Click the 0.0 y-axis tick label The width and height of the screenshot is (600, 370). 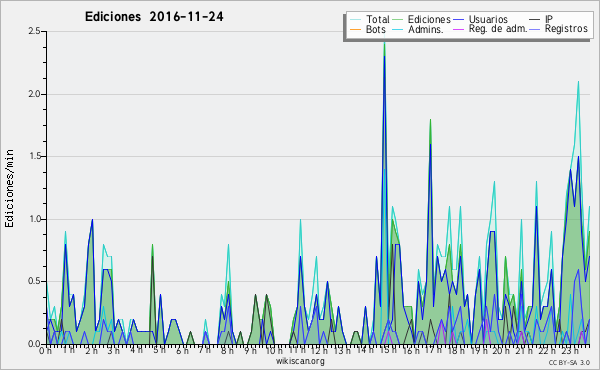coord(34,344)
